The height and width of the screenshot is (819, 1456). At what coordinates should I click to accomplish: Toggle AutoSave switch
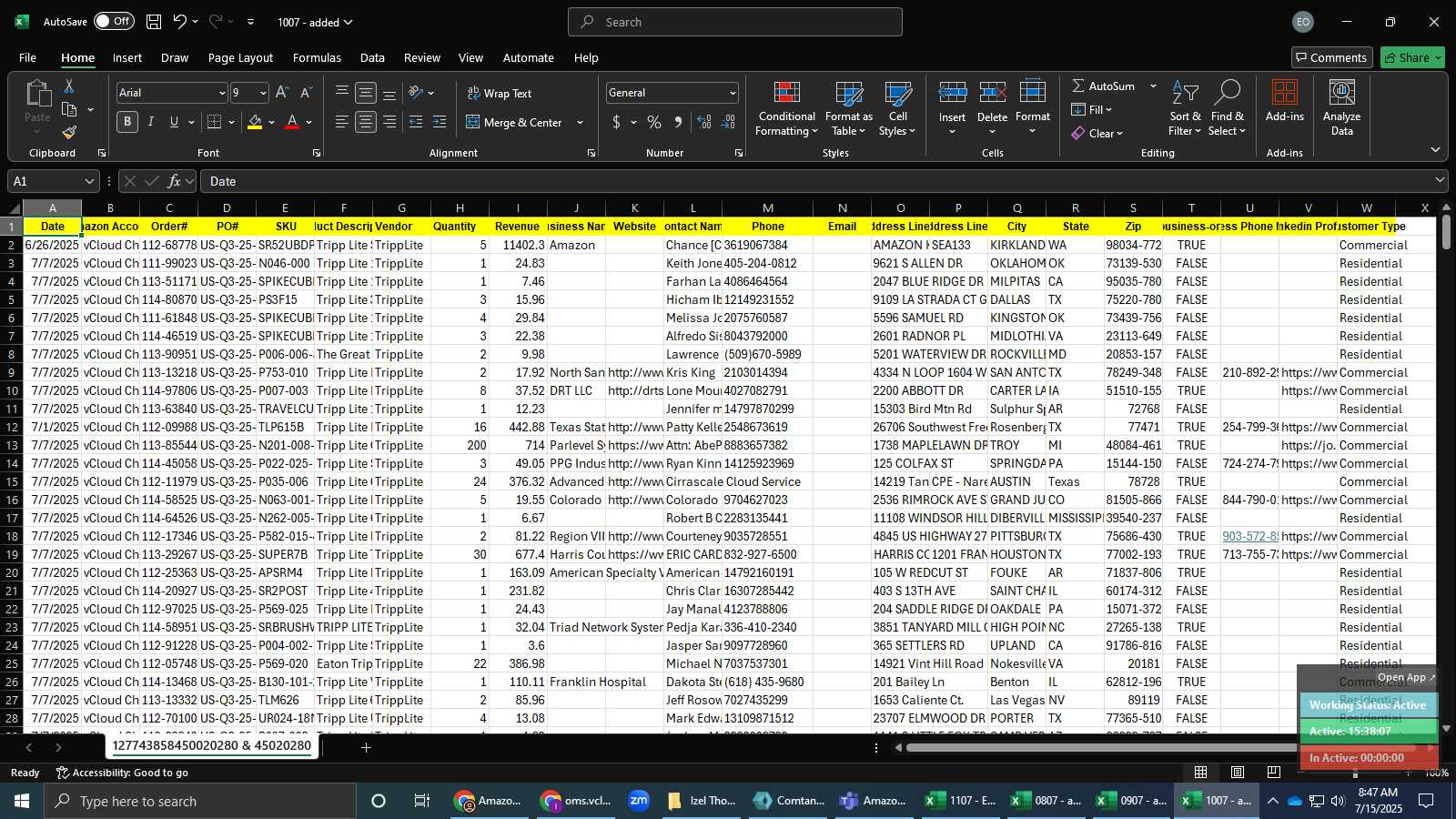point(114,22)
